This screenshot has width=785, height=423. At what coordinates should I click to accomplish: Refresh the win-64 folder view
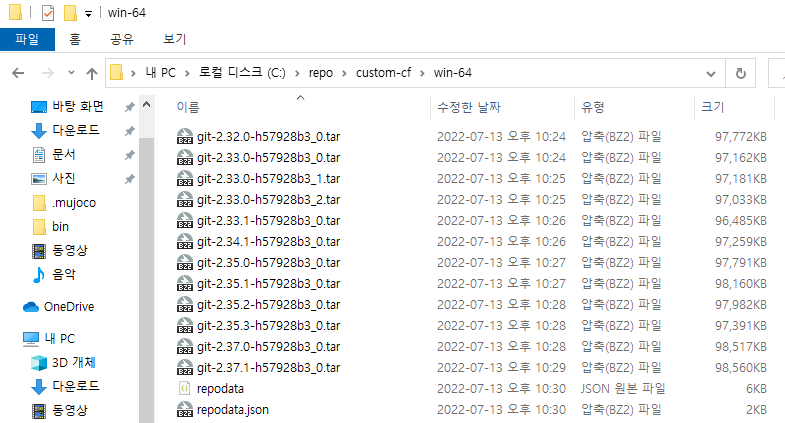tap(740, 73)
